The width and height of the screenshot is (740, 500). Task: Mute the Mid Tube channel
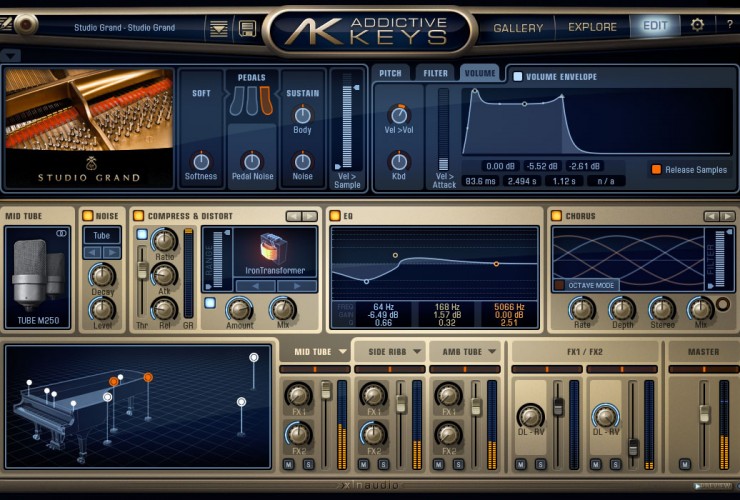pyautogui.click(x=288, y=465)
